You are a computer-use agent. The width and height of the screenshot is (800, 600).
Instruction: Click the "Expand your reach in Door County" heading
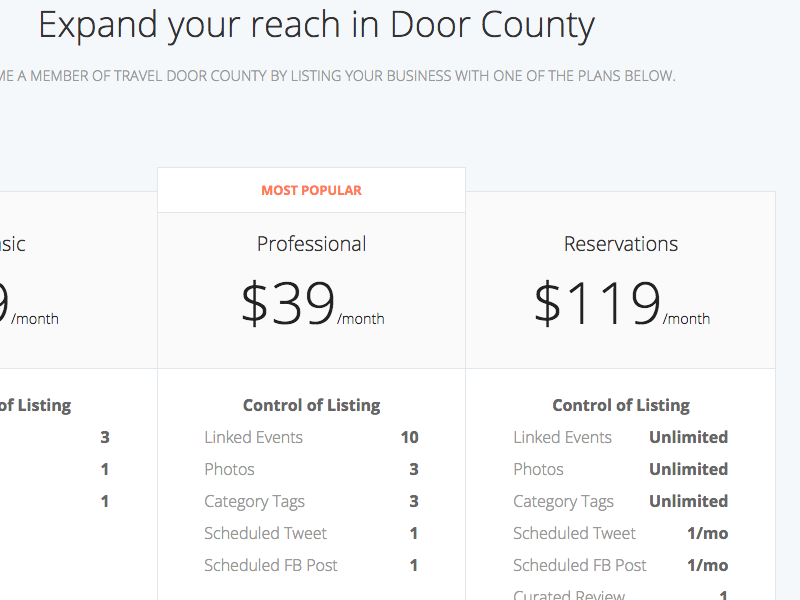pyautogui.click(x=316, y=25)
